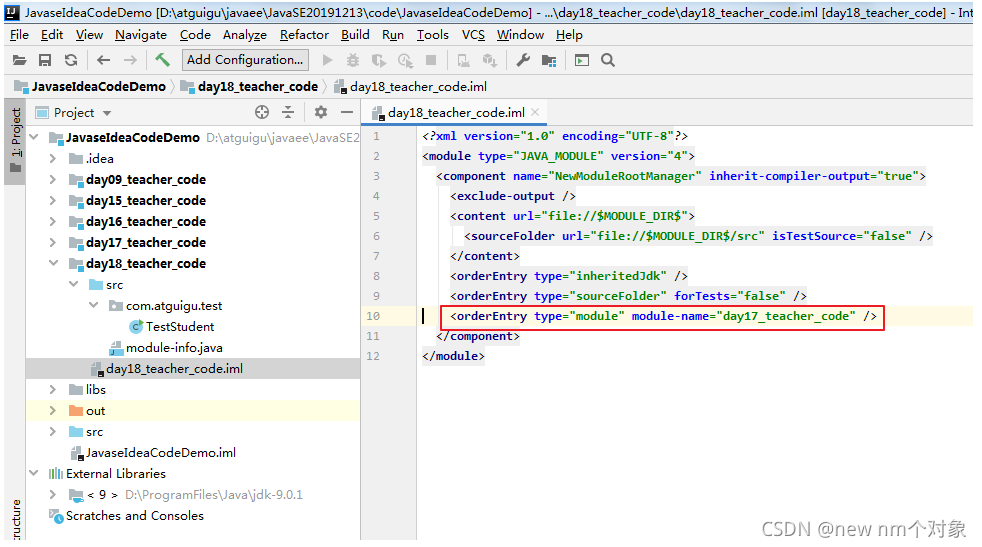Screen dimensions: 982x547
Task: Click the Back navigation arrow
Action: click(103, 60)
